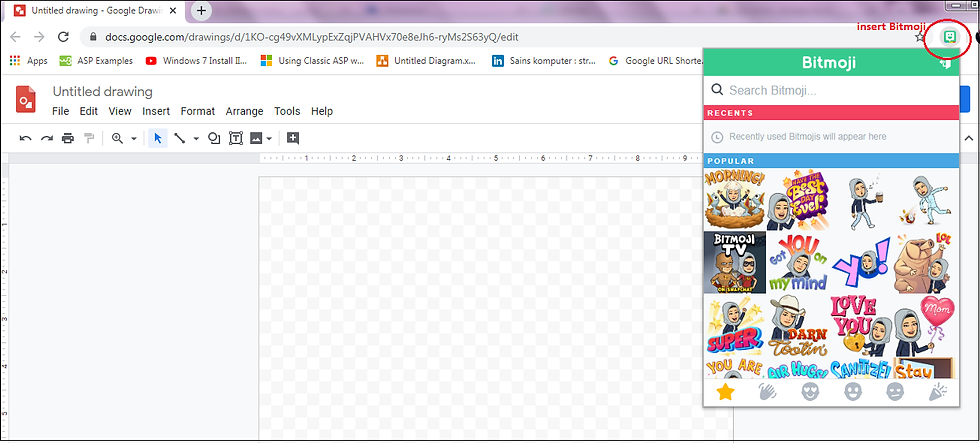The width and height of the screenshot is (980, 443).
Task: Open the Sains komputer LinkedIn bookmark
Action: [544, 61]
